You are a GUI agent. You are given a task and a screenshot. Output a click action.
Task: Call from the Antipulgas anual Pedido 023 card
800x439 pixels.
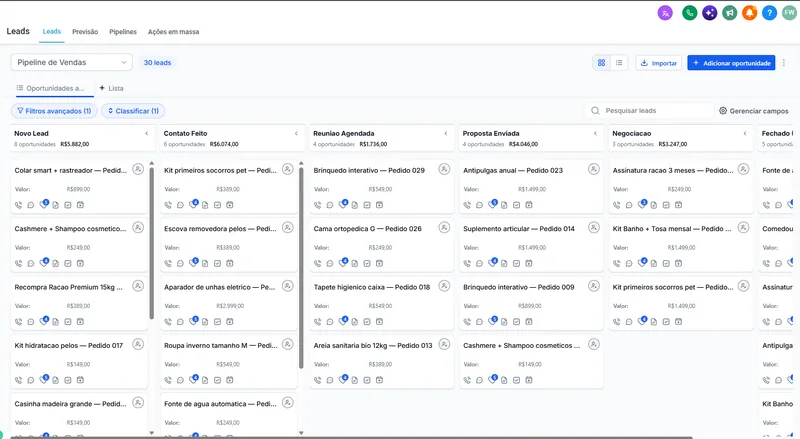click(x=467, y=205)
